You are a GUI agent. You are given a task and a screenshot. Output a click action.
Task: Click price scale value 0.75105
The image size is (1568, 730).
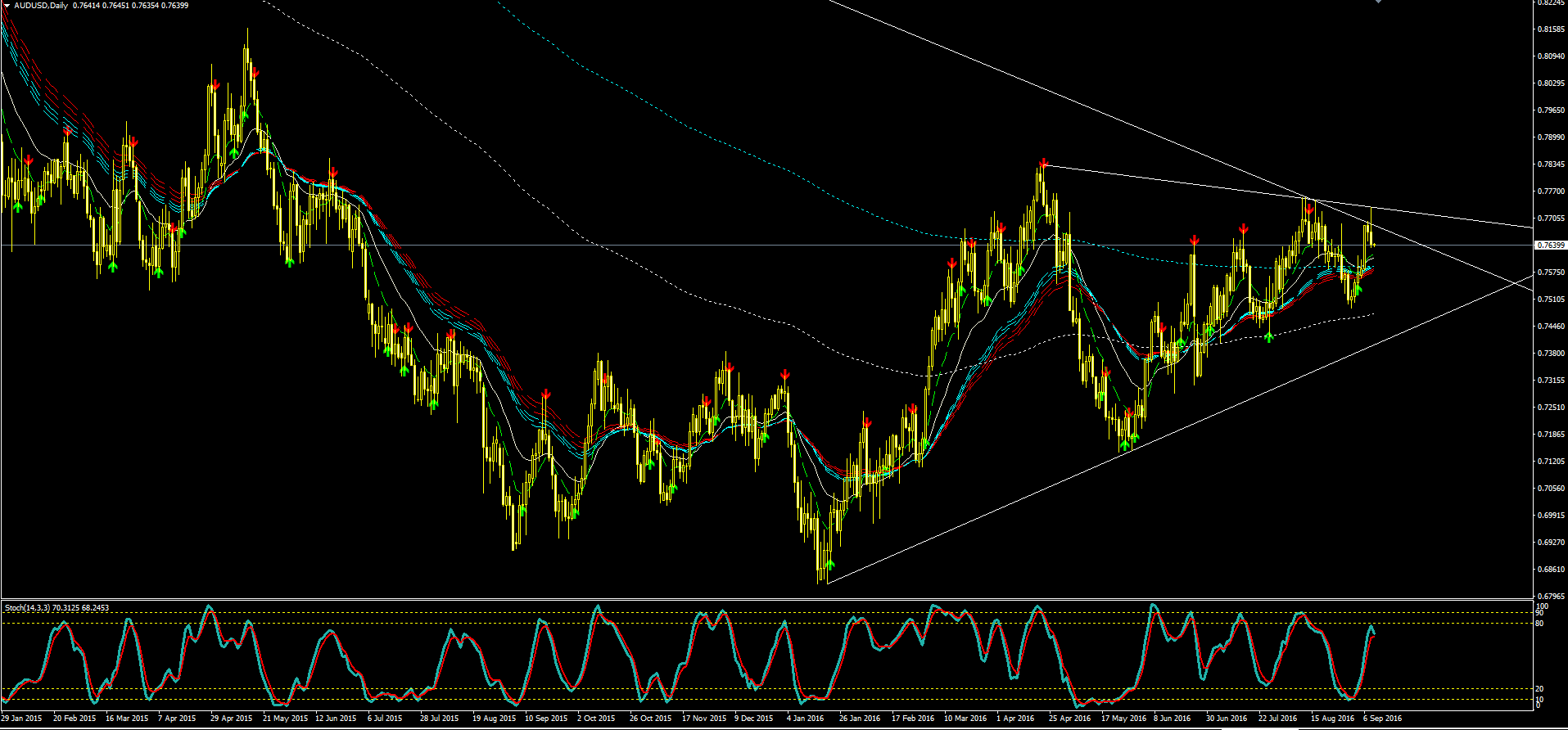(1551, 300)
